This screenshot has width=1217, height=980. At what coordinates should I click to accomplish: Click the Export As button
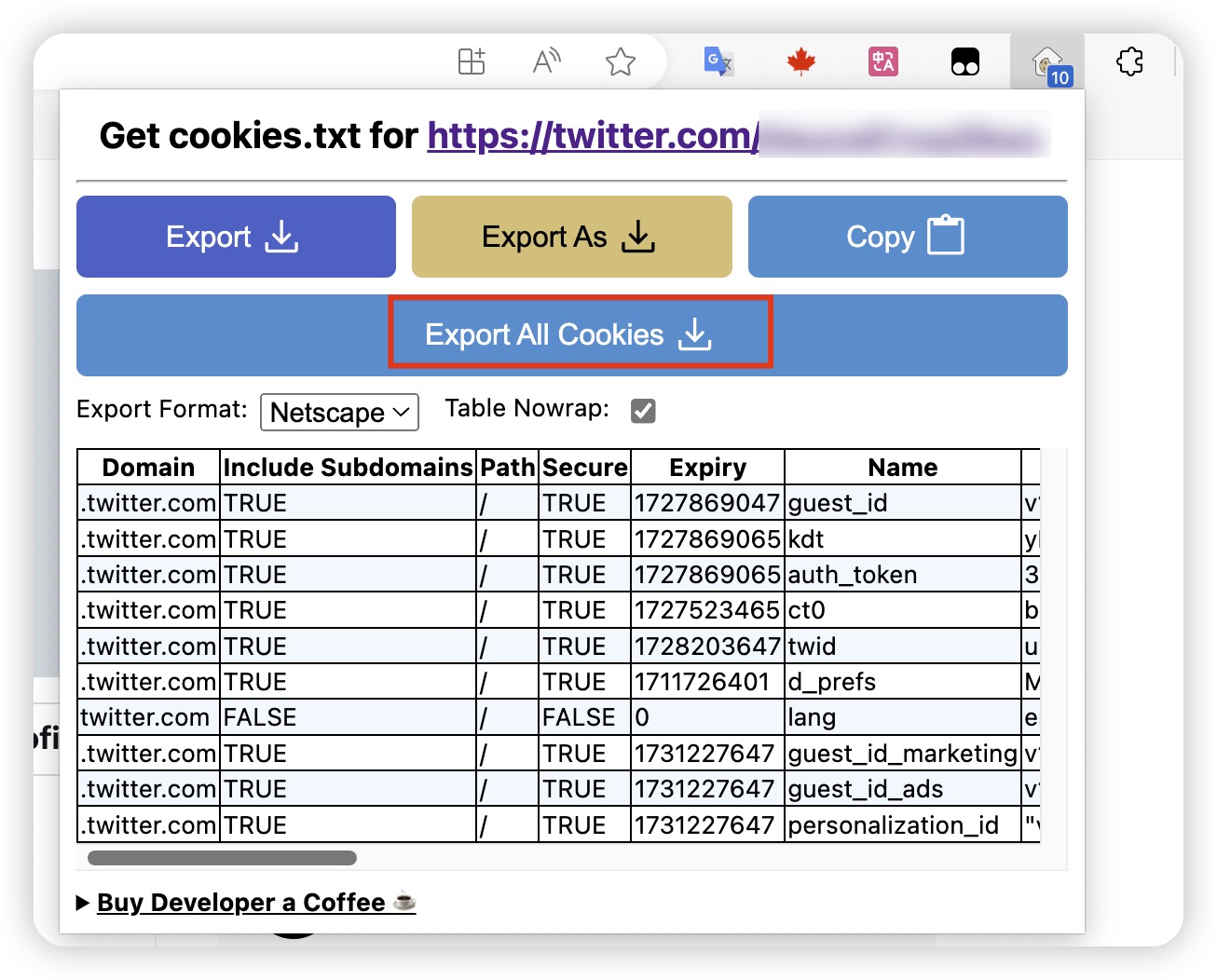click(x=571, y=237)
